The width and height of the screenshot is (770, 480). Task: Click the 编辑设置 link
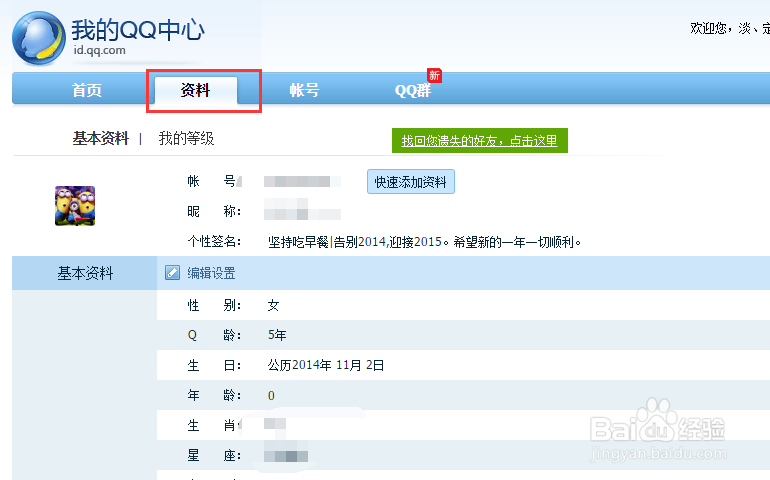point(211,273)
